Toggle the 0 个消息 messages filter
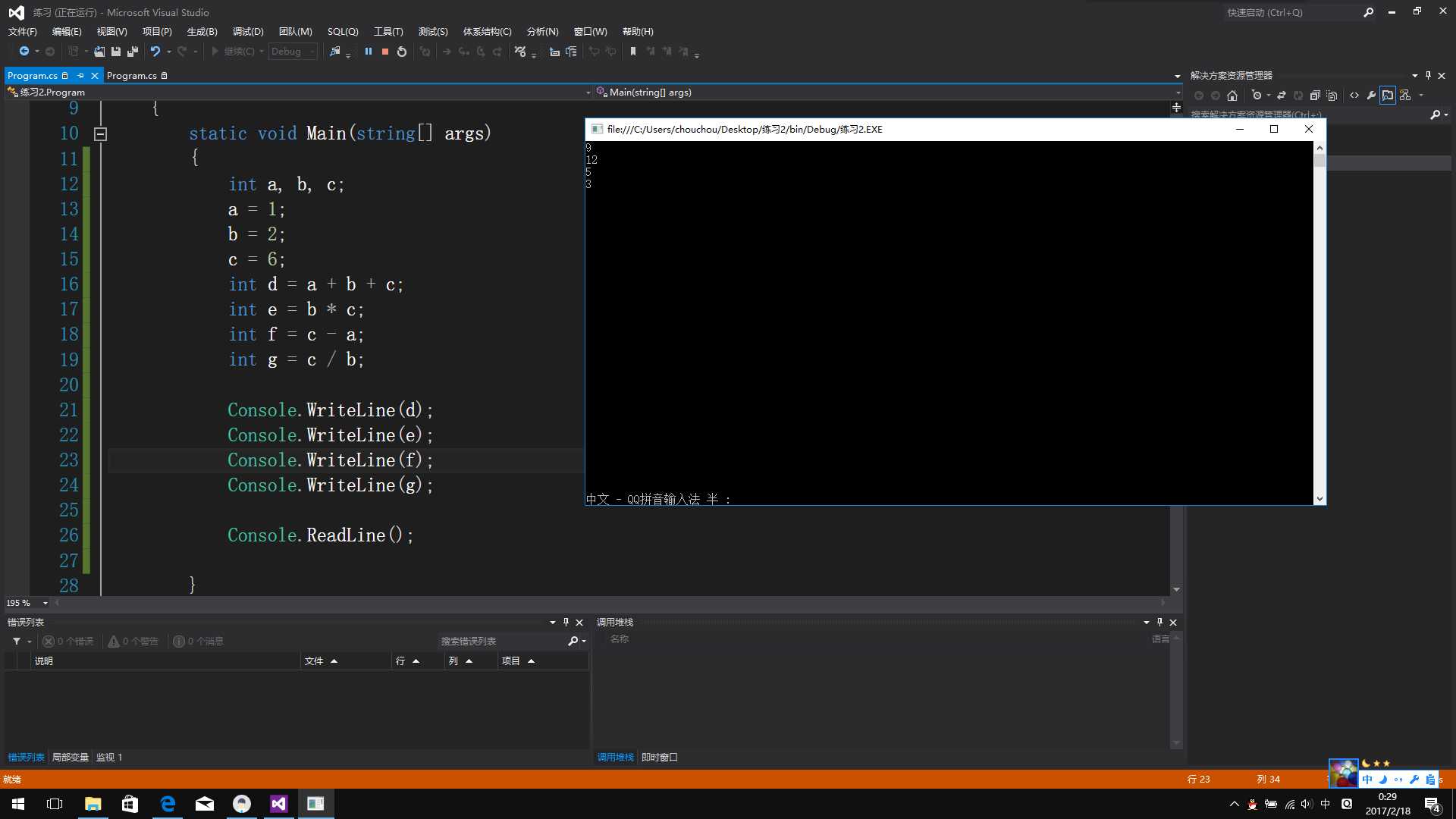 (198, 642)
